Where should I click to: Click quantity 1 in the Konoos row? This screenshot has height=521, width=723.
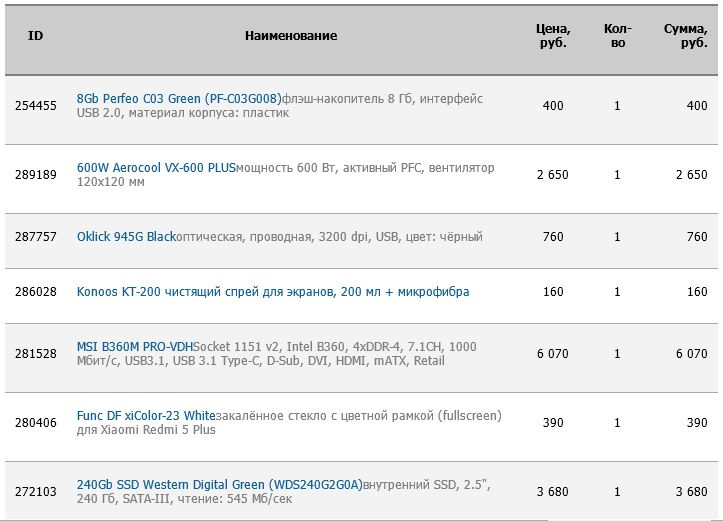(617, 292)
